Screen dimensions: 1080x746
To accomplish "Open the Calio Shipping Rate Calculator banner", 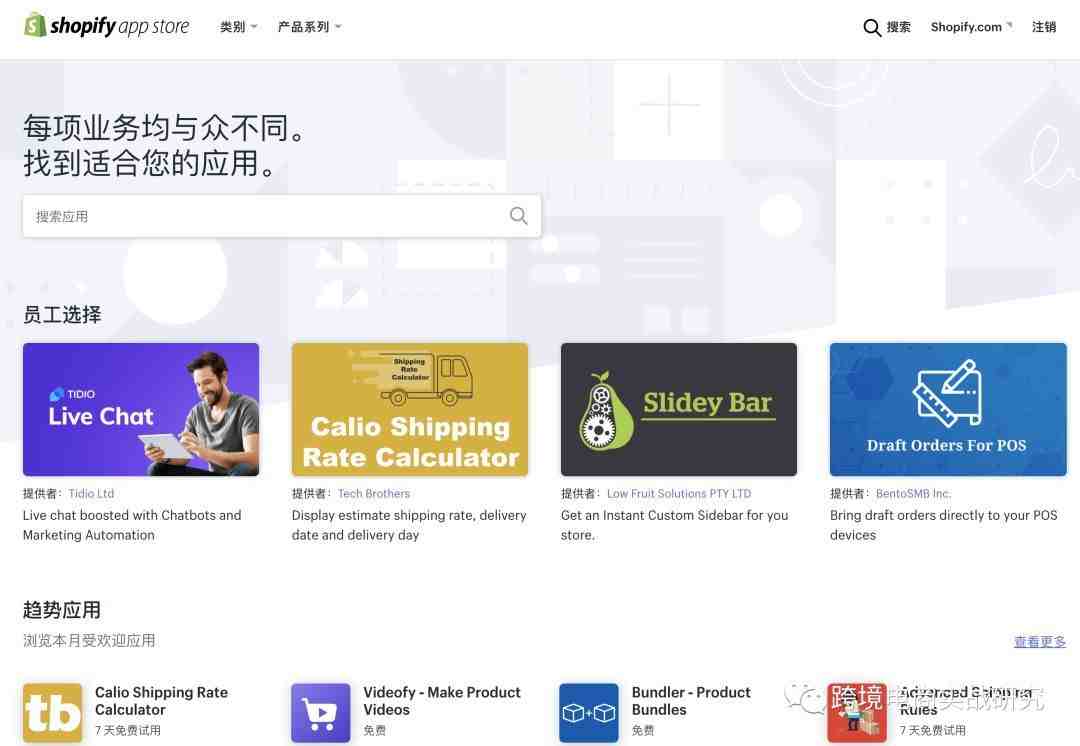I will tap(410, 409).
